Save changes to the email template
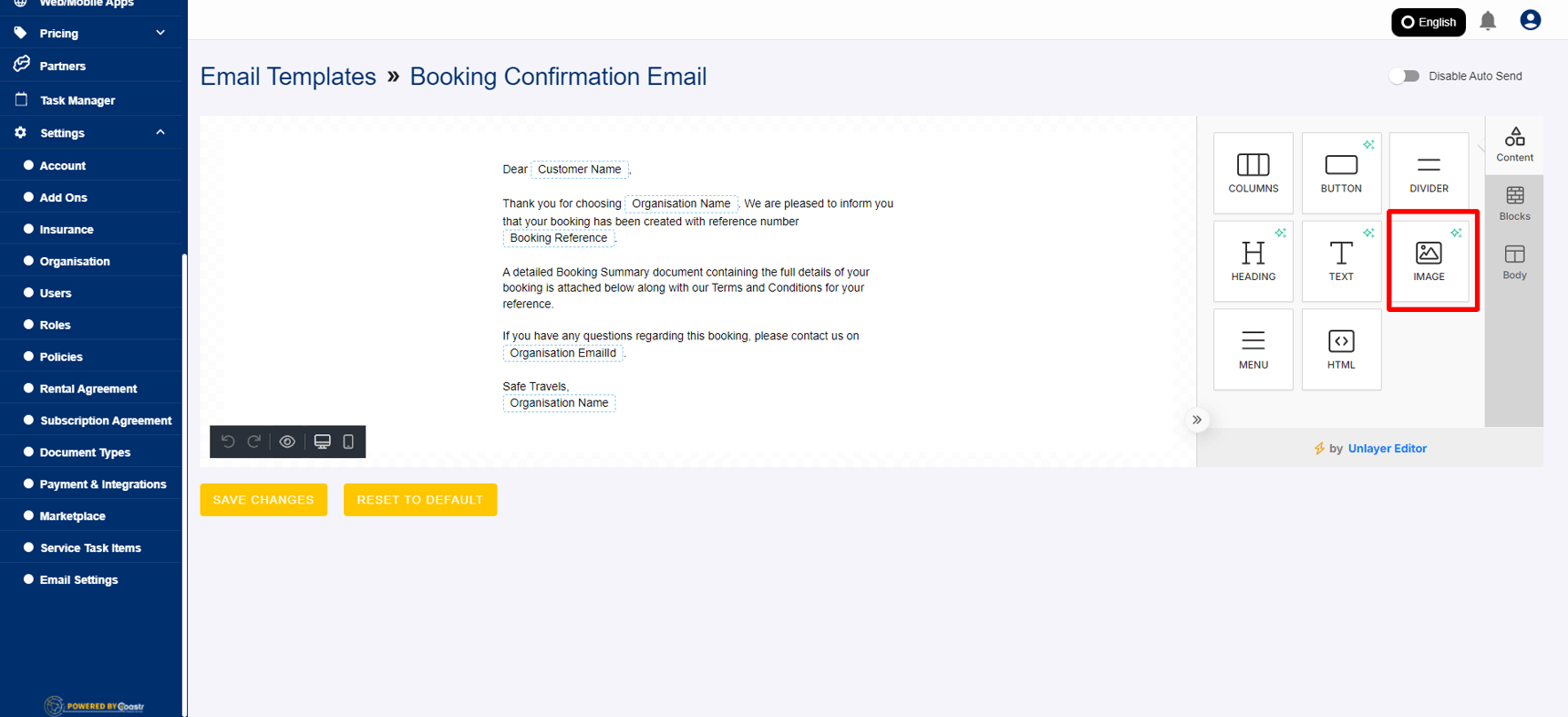Image resolution: width=1568 pixels, height=717 pixels. click(263, 499)
